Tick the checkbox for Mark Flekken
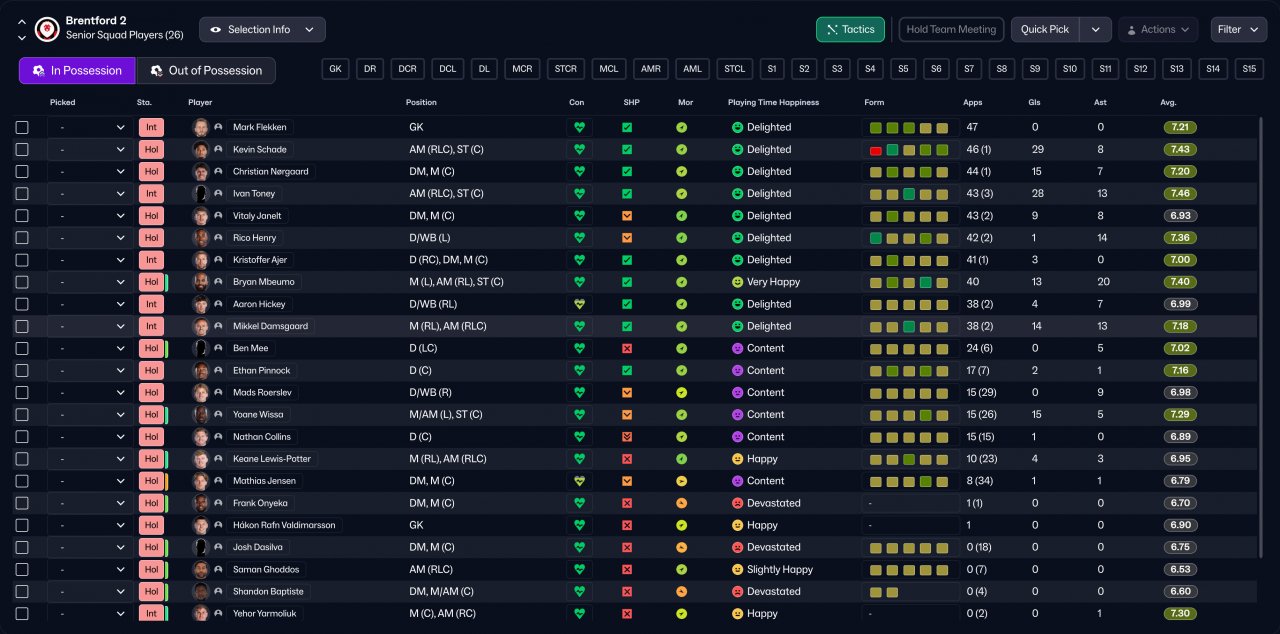Viewport: 1280px width, 634px height. 22,128
